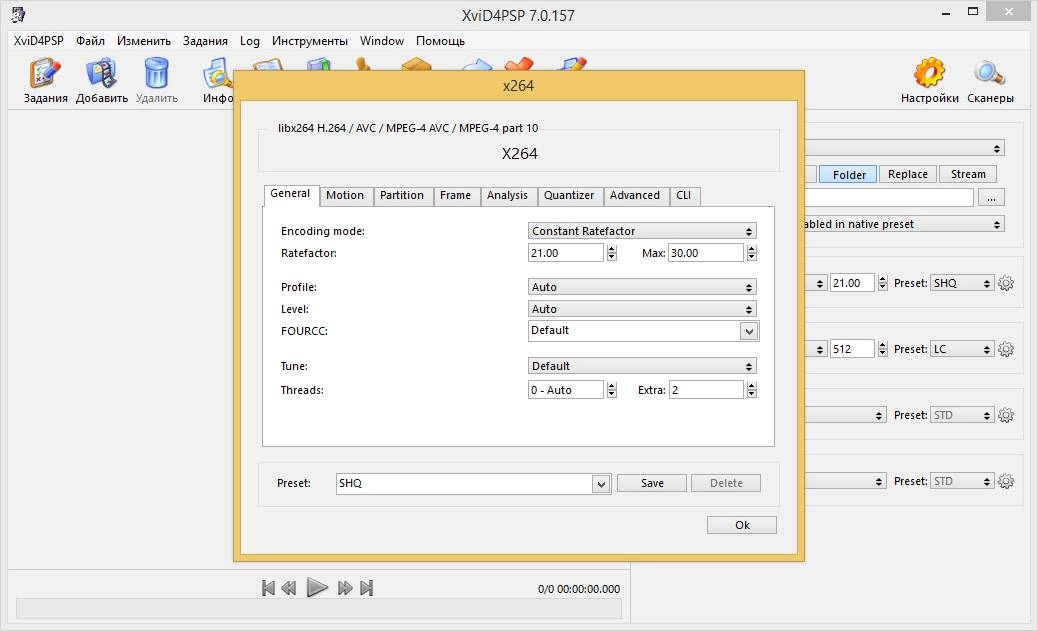1038x631 pixels.
Task: Open the Advanced tab
Action: point(635,195)
